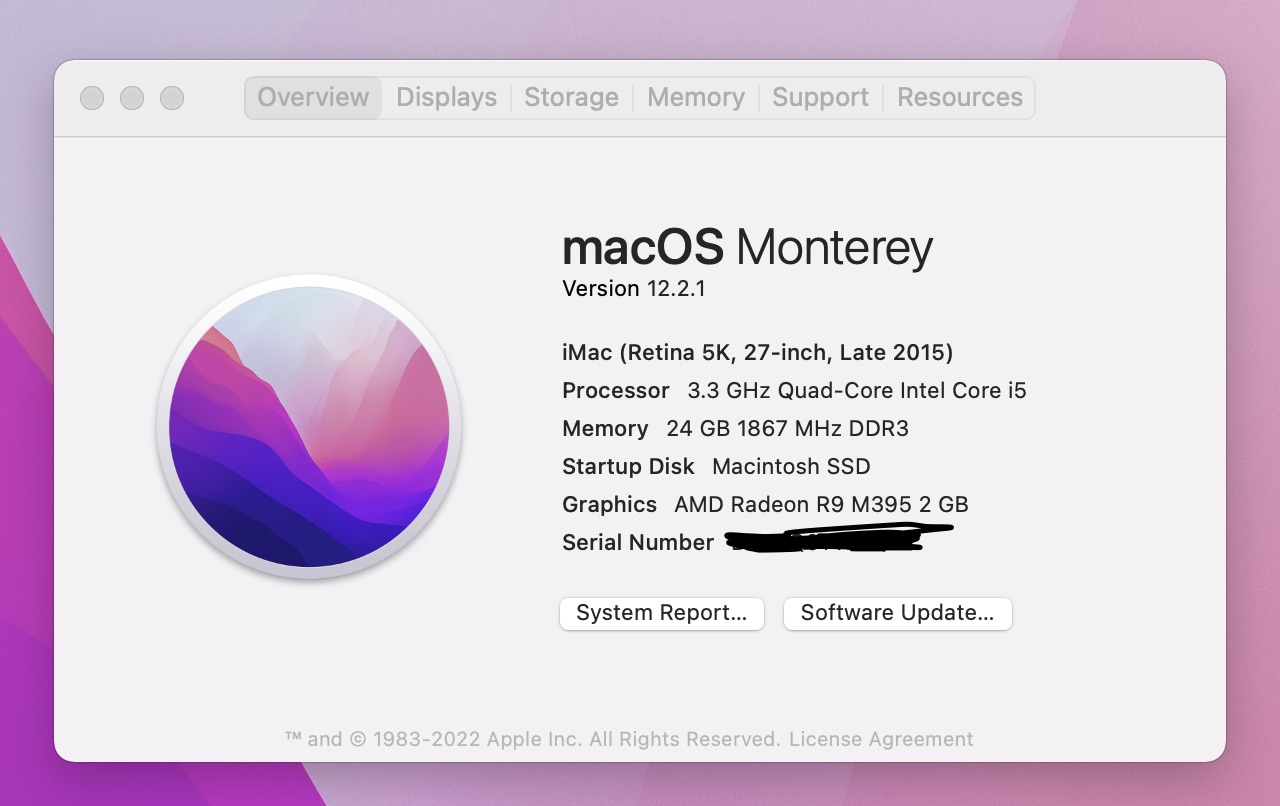Select the macOS Monterey title
1280x806 pixels.
coord(747,247)
